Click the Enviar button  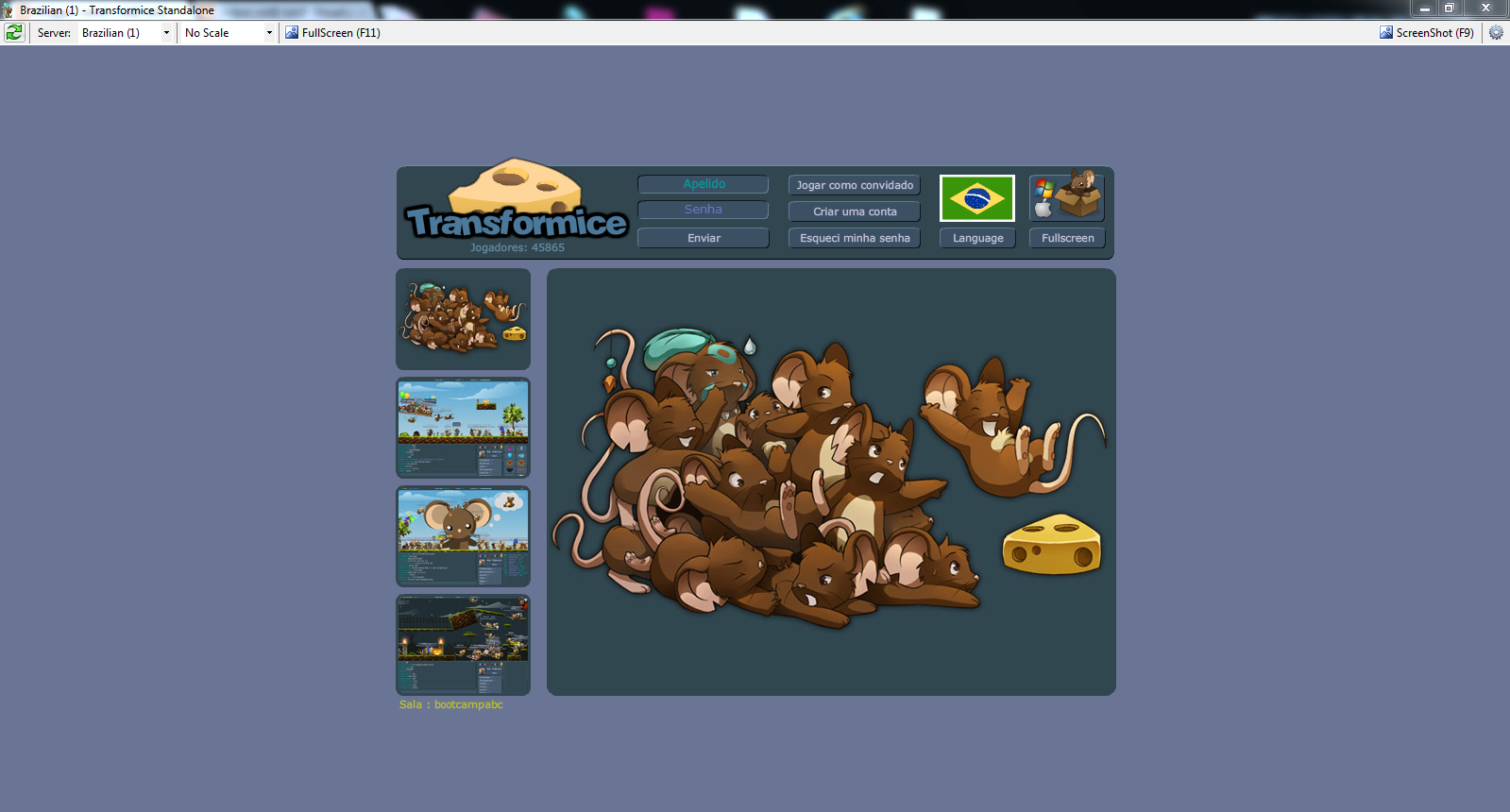click(704, 238)
